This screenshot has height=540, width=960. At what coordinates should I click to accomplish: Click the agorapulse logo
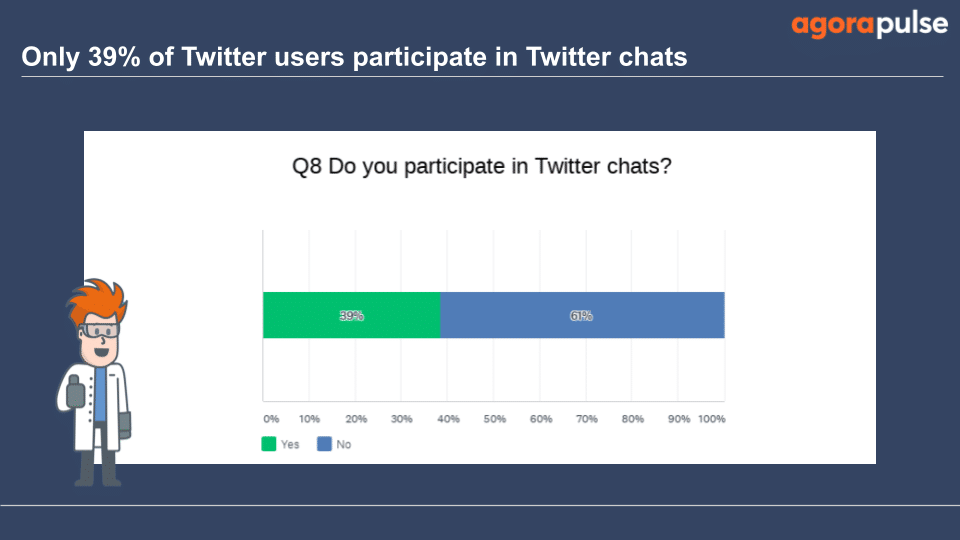click(x=869, y=25)
